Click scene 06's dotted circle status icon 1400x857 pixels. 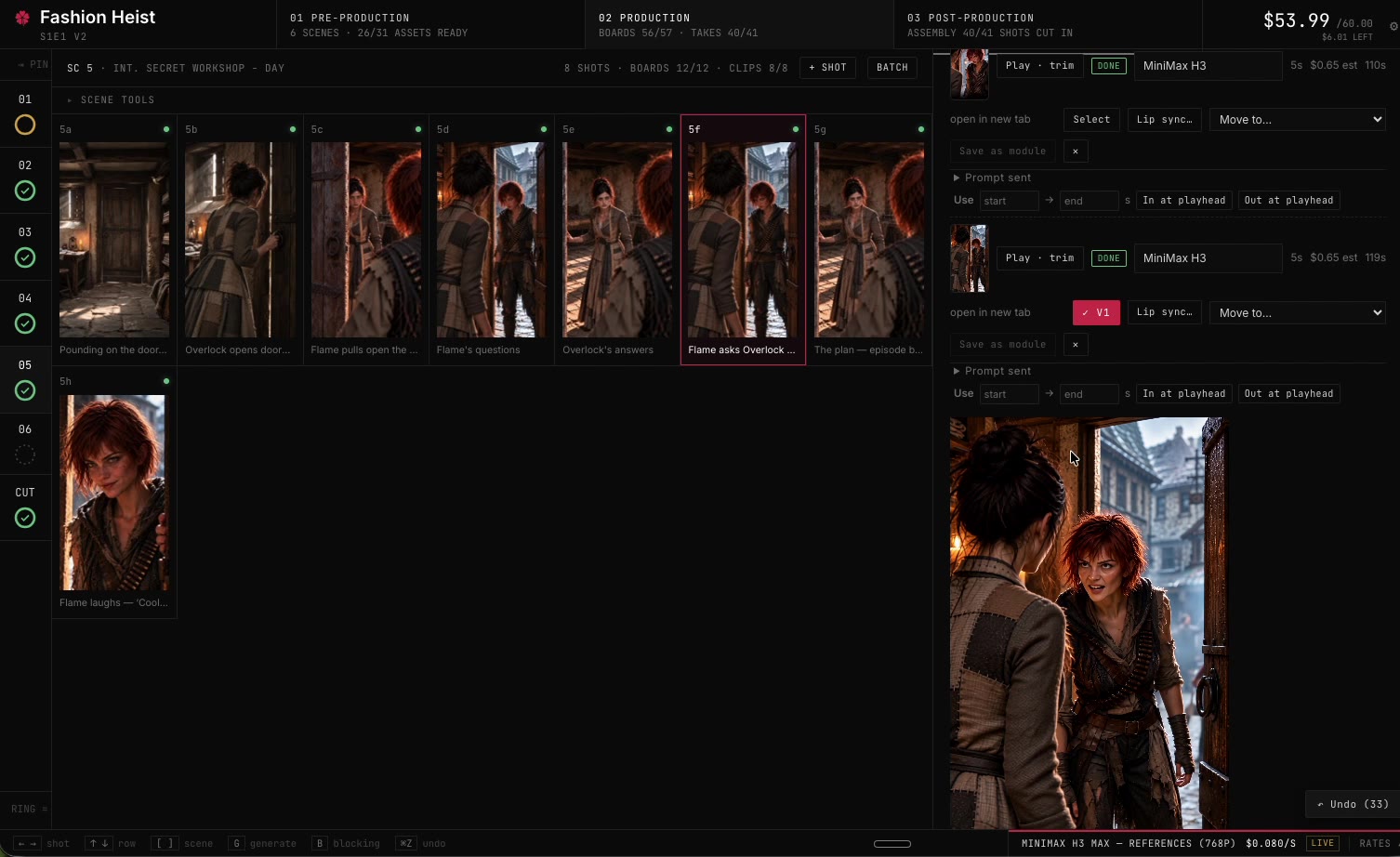(25, 455)
